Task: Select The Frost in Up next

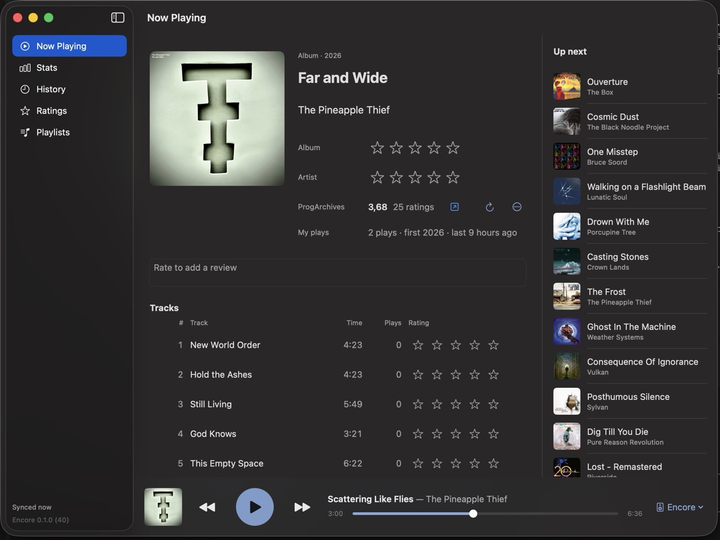Action: click(630, 296)
